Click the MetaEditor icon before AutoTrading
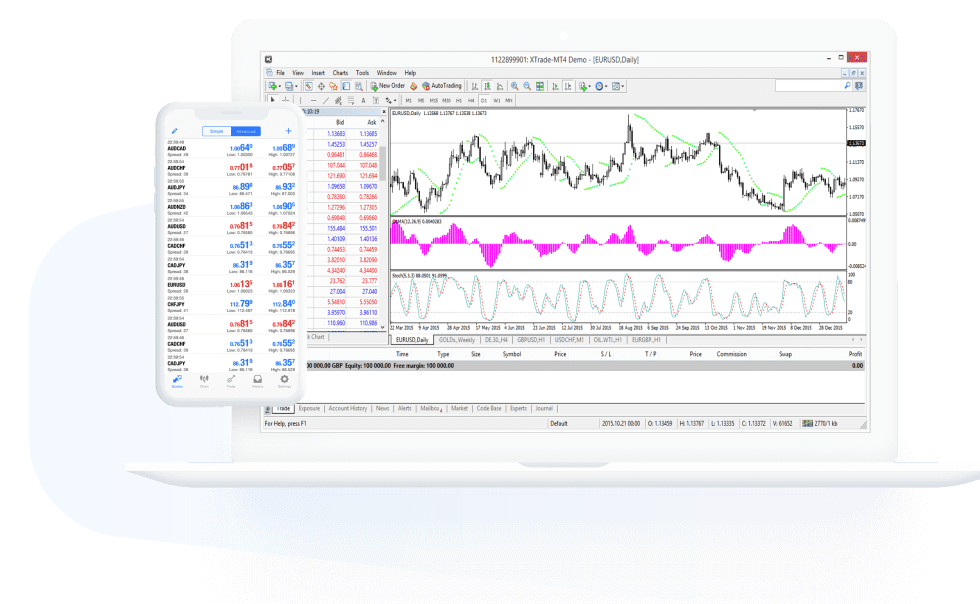Screen dimensions: 980x604 (413, 86)
